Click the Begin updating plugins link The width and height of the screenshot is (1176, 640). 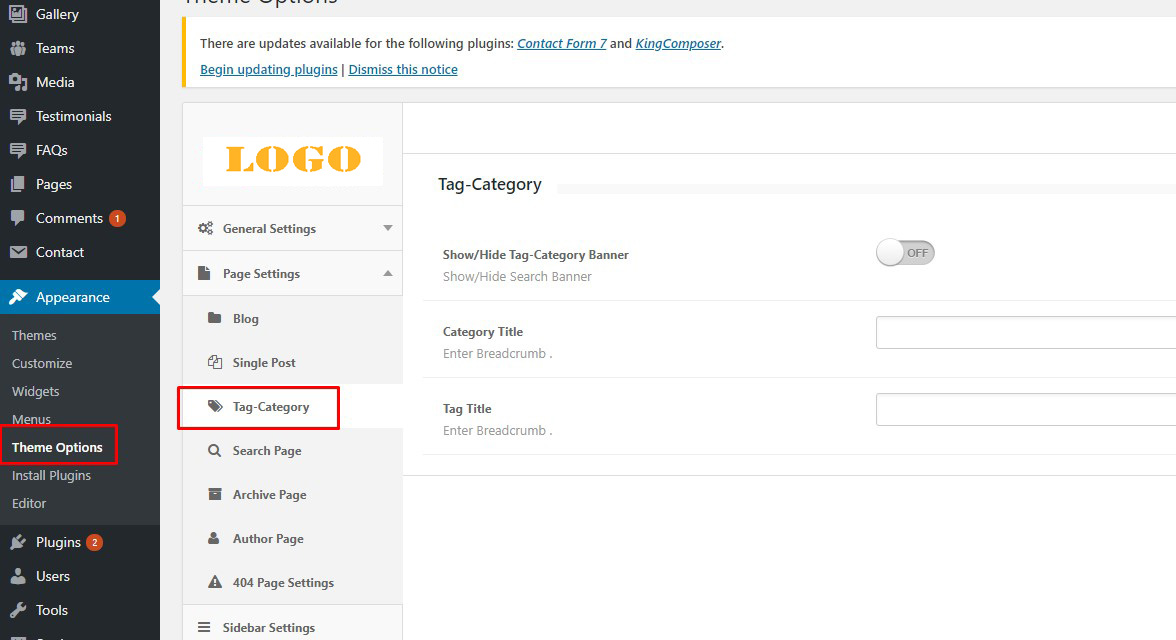point(268,70)
